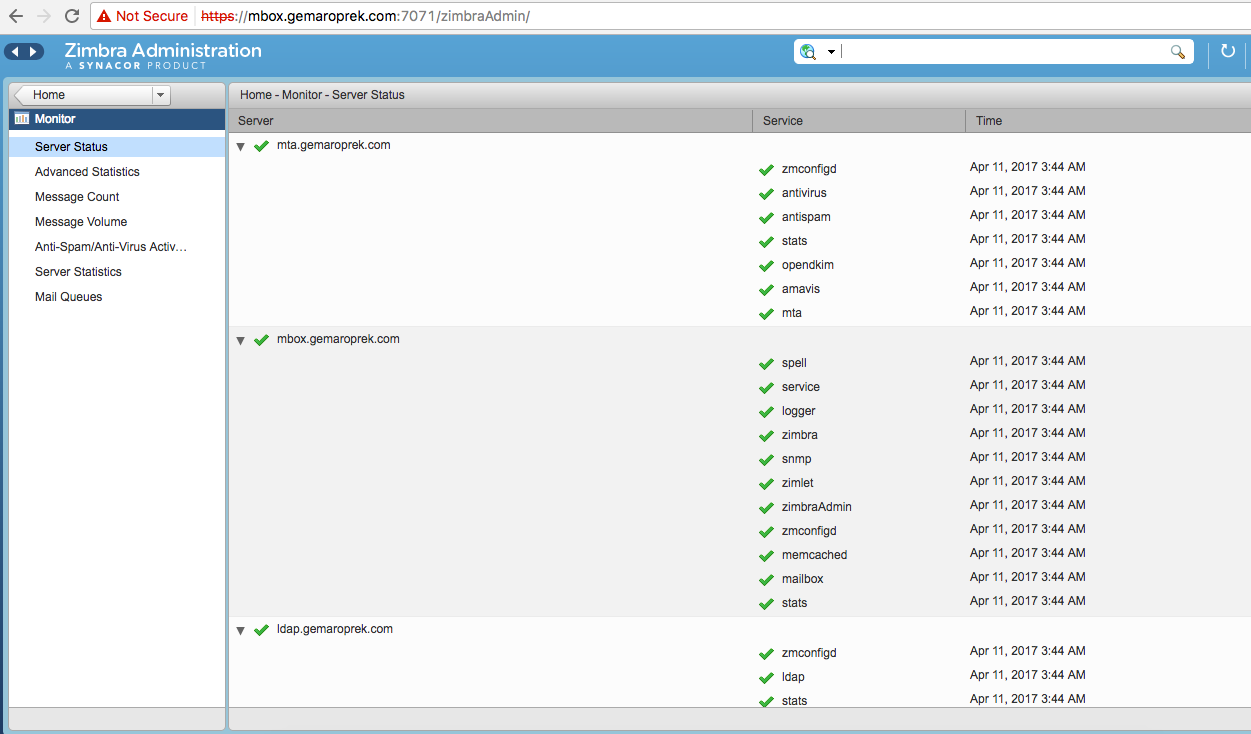Click the antivirus service status checkmark
The height and width of the screenshot is (734, 1251).
pyautogui.click(x=766, y=194)
